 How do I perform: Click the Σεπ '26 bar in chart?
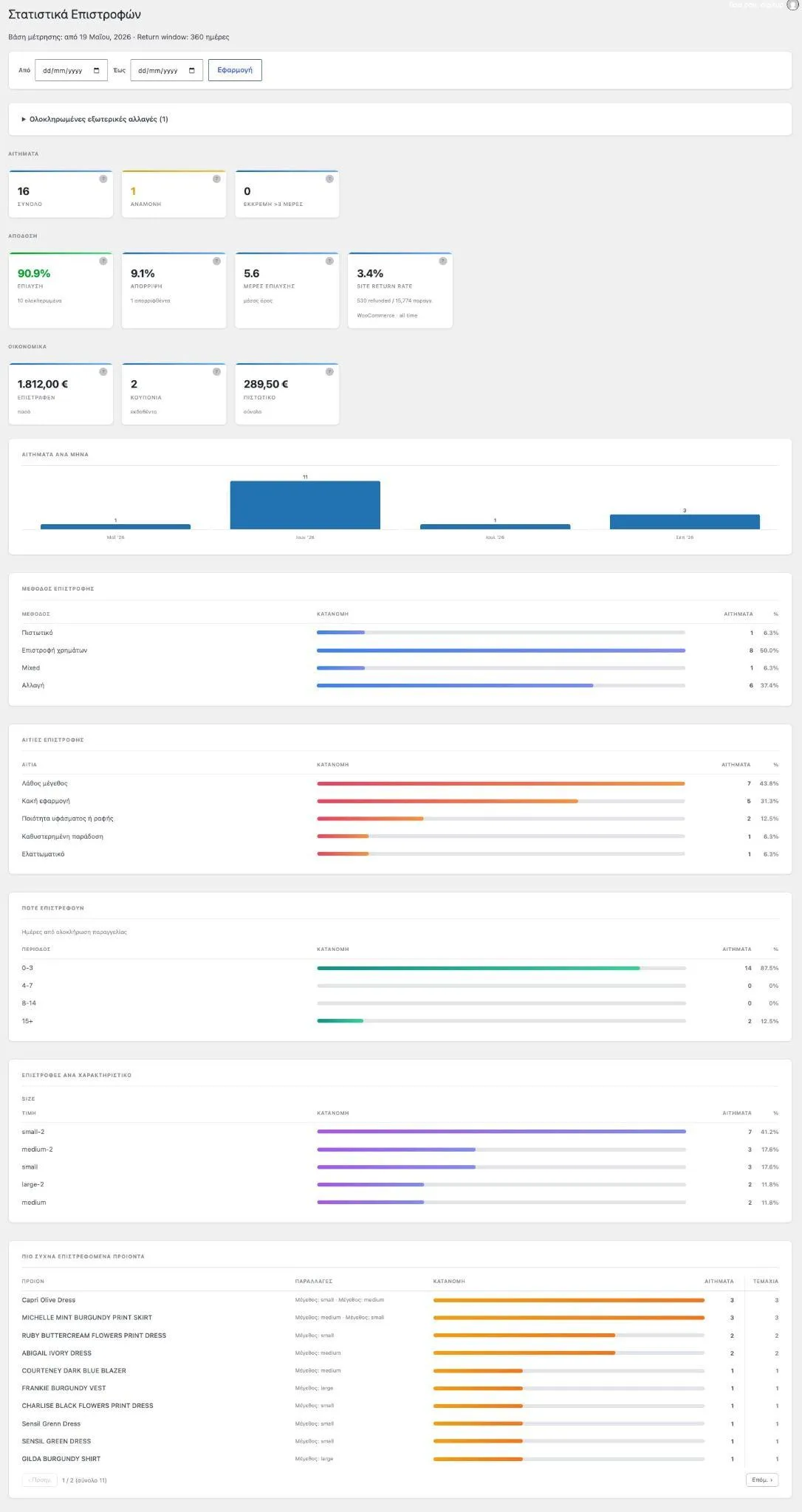[685, 522]
